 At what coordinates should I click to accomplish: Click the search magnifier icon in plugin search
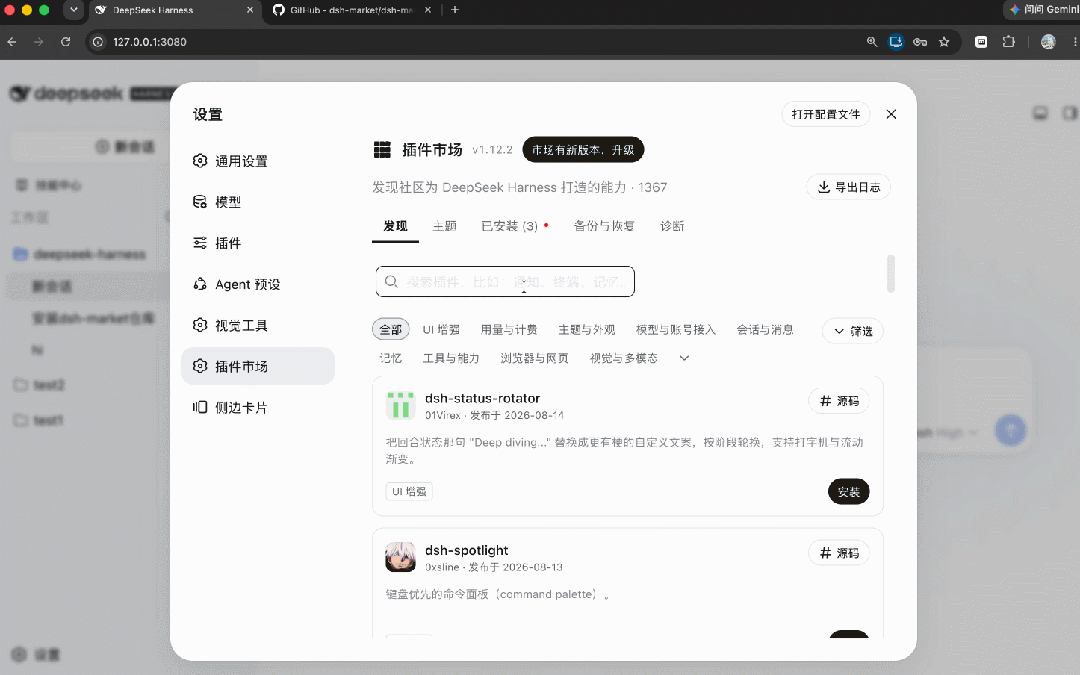391,282
